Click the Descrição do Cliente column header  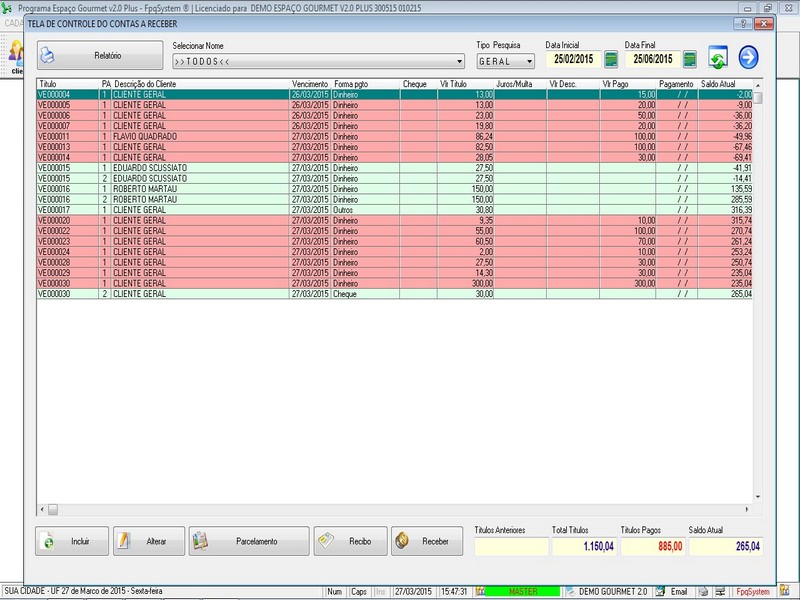click(201, 84)
